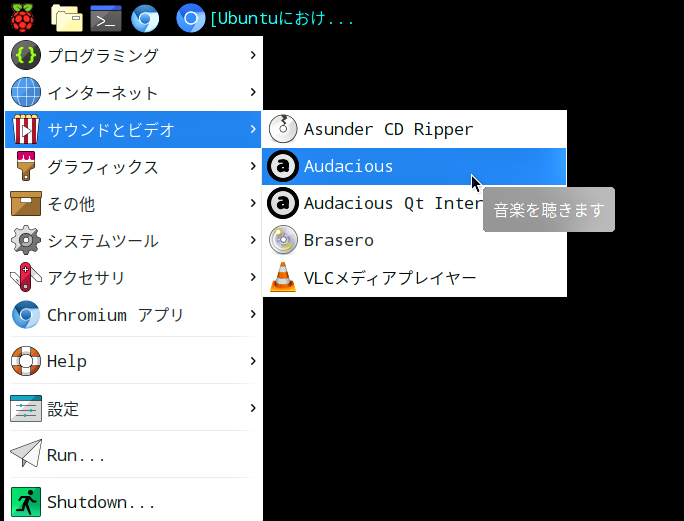Open the インターネット menu category

tap(133, 92)
